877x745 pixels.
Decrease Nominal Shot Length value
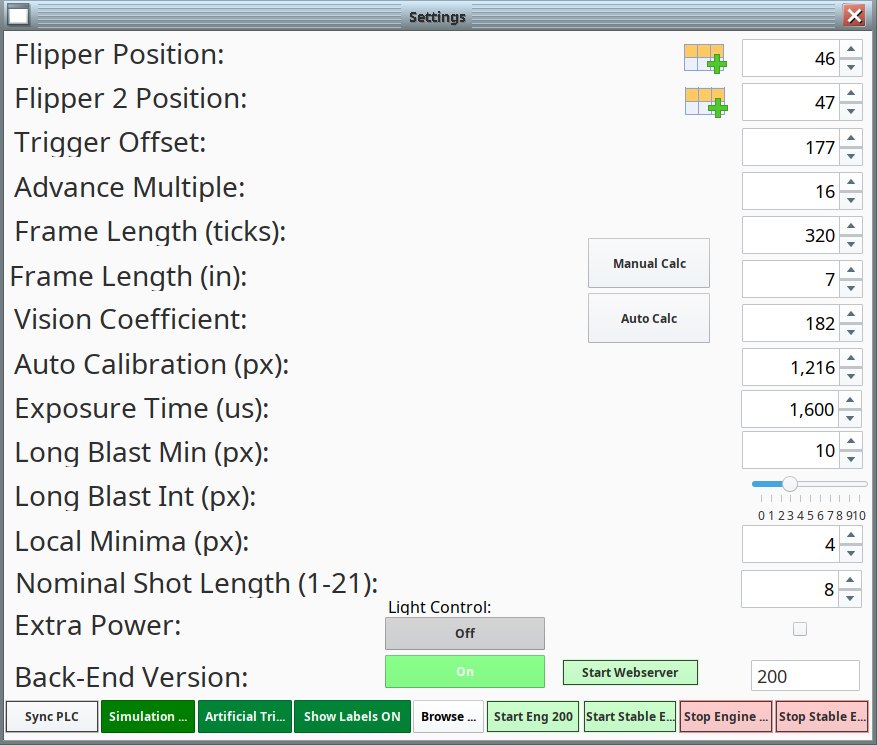[850, 598]
